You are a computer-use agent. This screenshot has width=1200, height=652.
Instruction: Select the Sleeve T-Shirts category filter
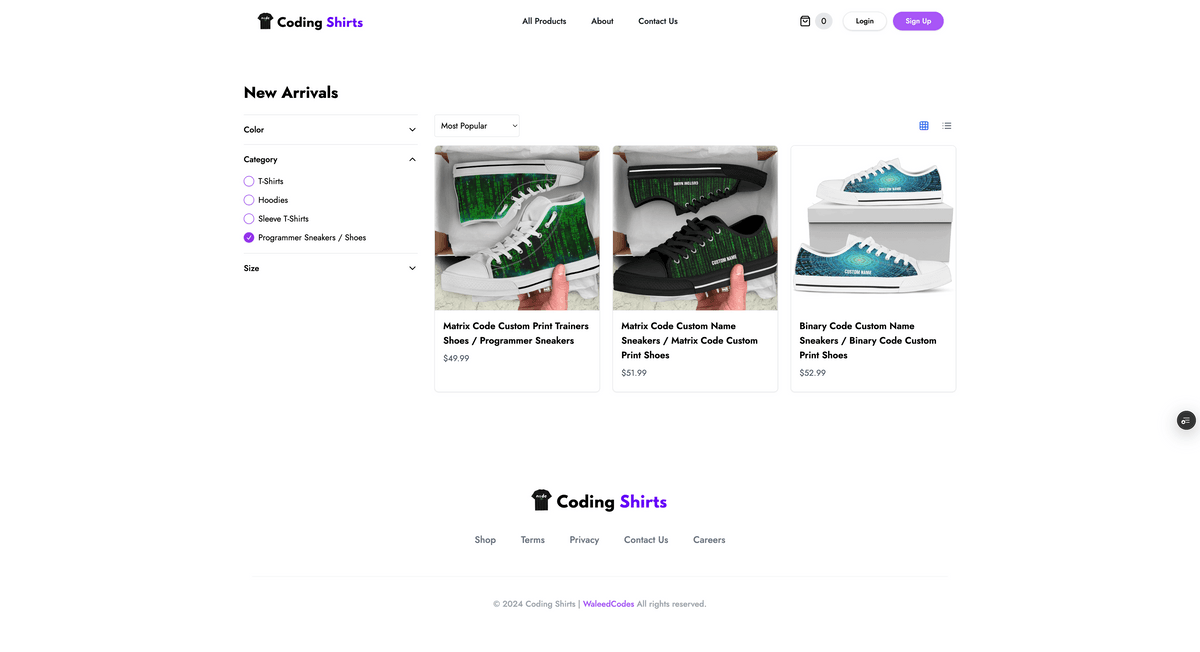[x=249, y=219]
